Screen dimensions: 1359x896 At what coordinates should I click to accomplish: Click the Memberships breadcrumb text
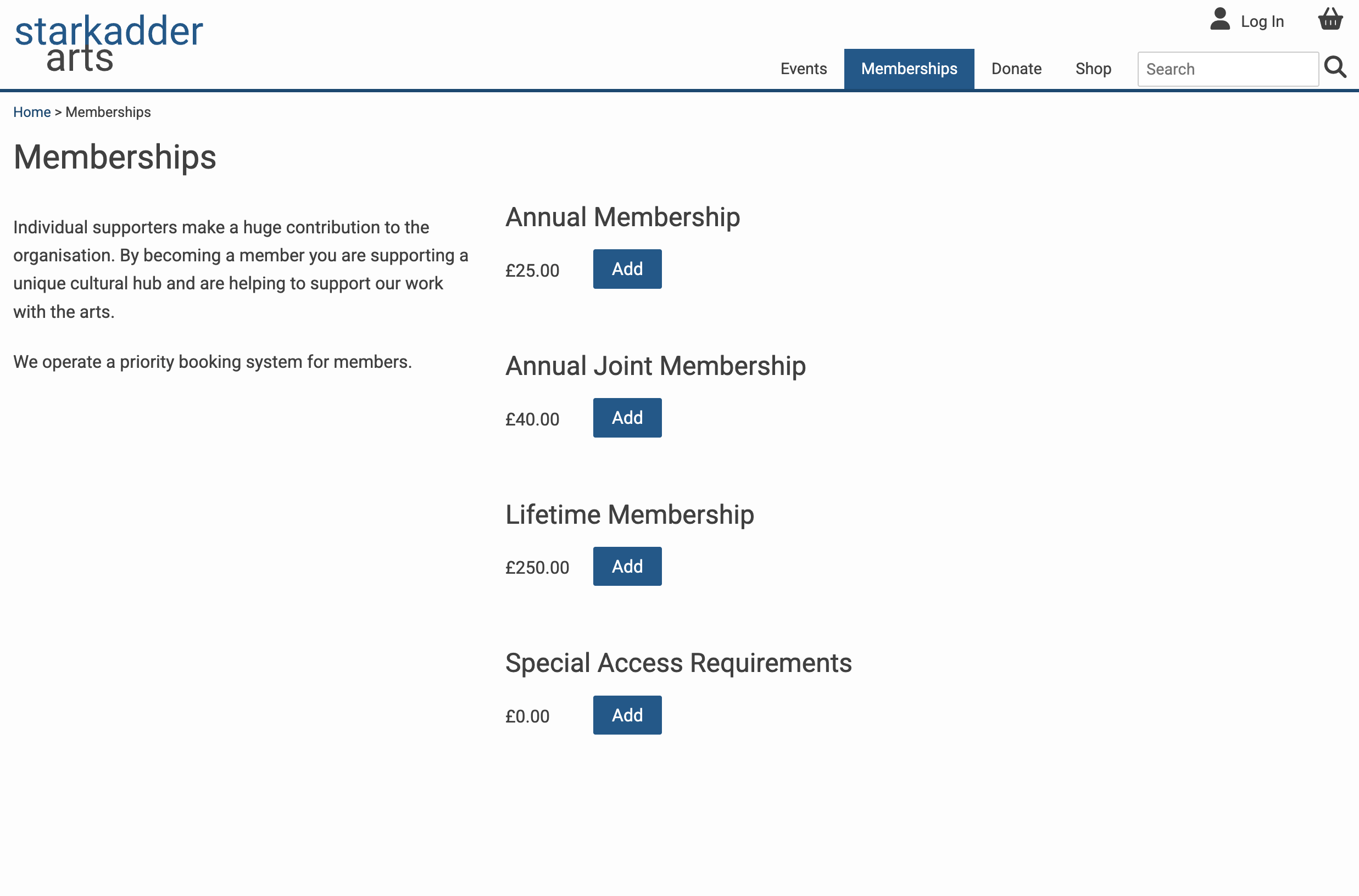point(108,112)
